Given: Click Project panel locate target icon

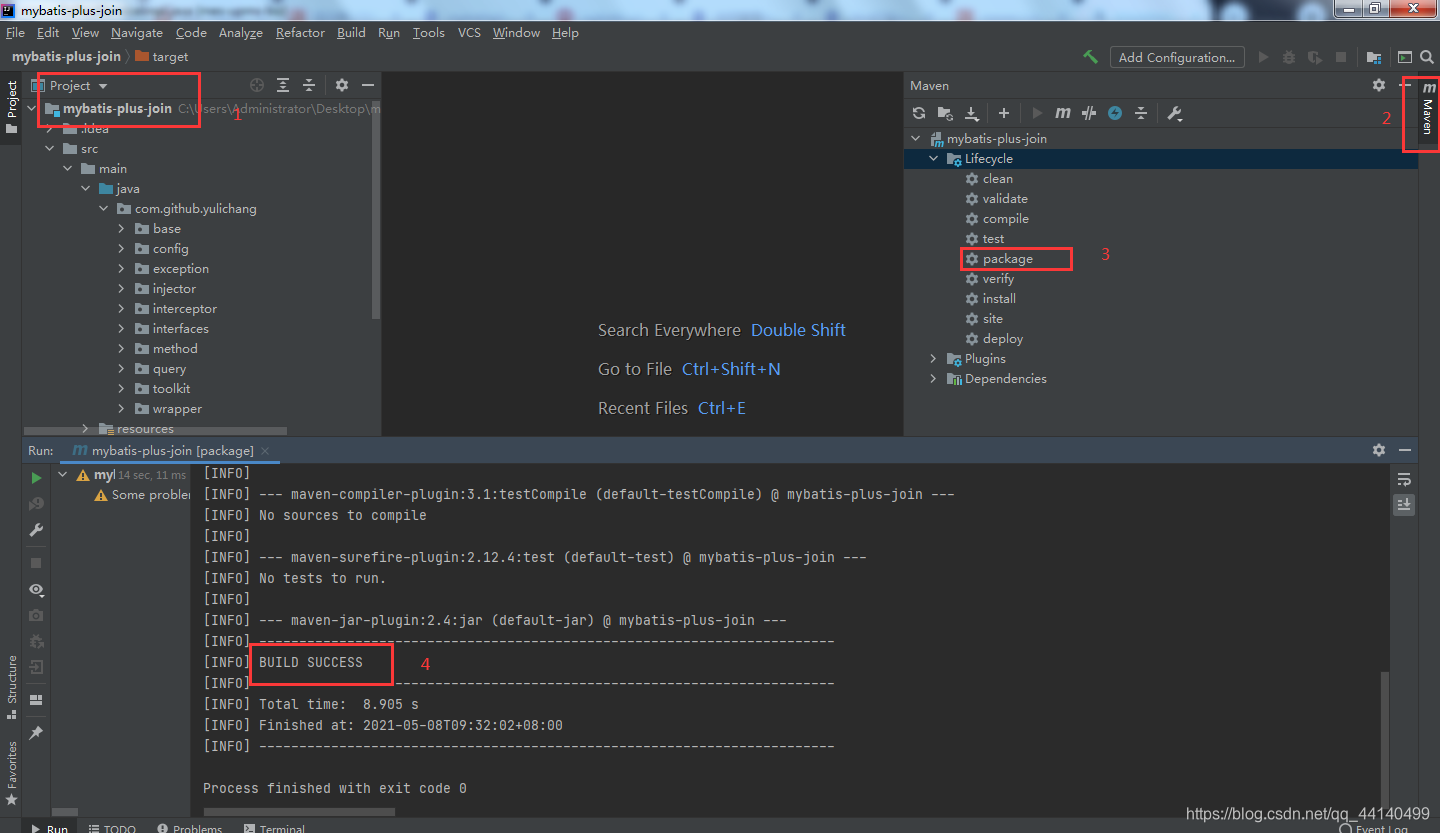Looking at the screenshot, I should click(257, 85).
